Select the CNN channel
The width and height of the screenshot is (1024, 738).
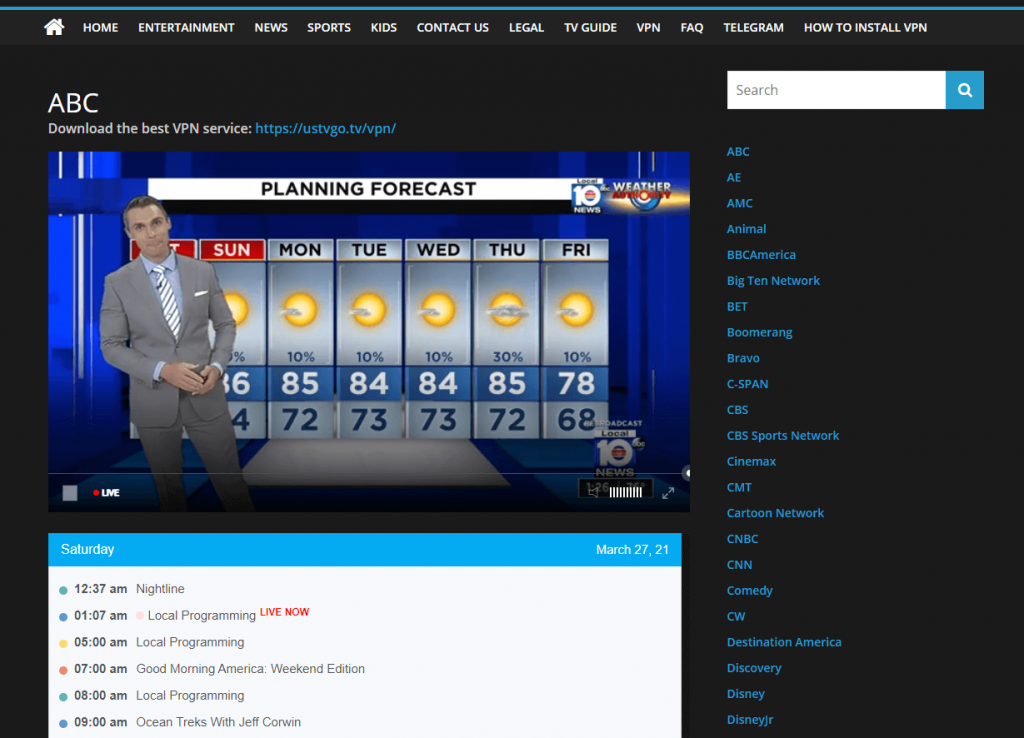pyautogui.click(x=739, y=564)
